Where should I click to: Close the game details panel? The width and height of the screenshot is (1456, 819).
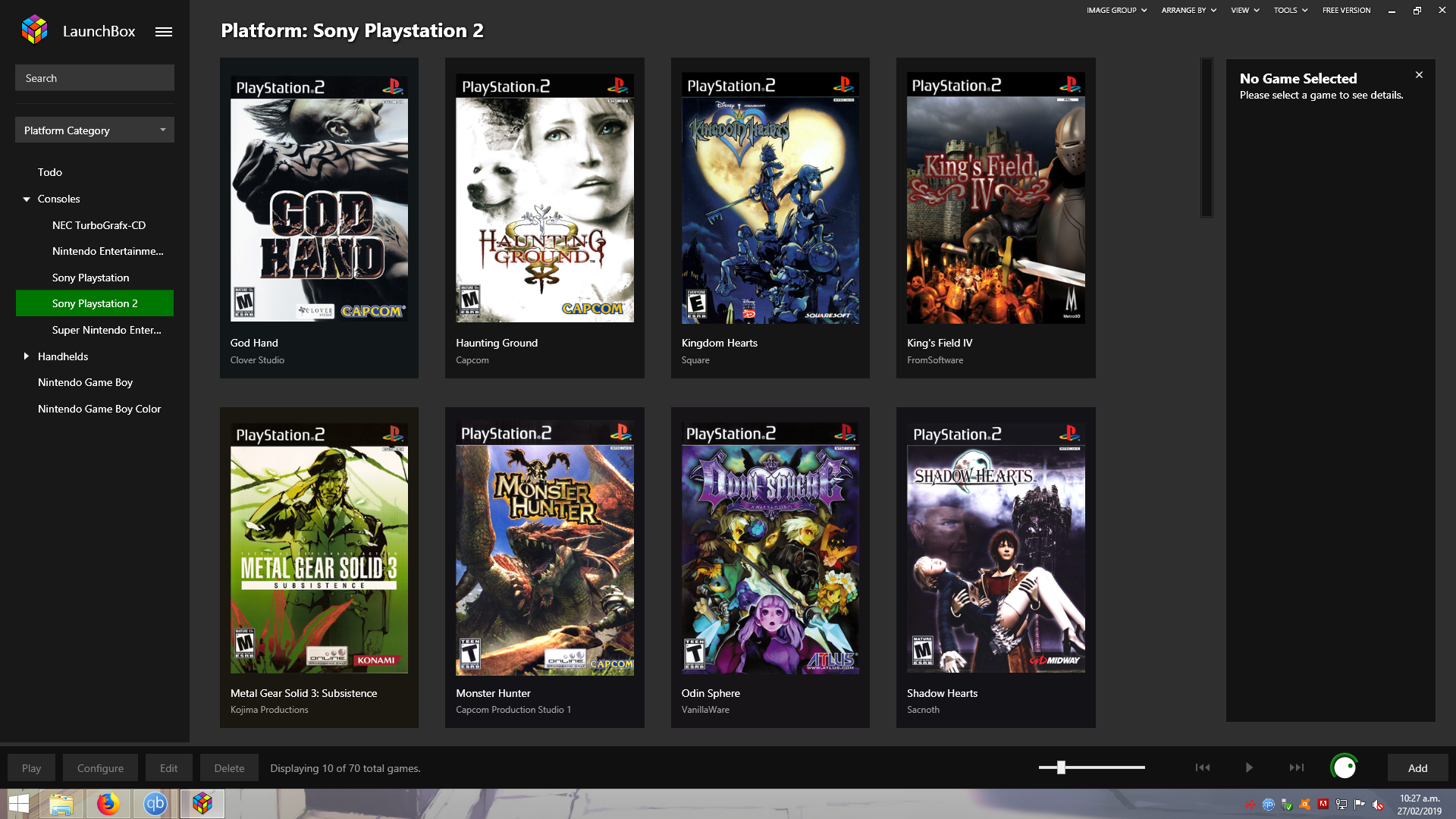1419,75
